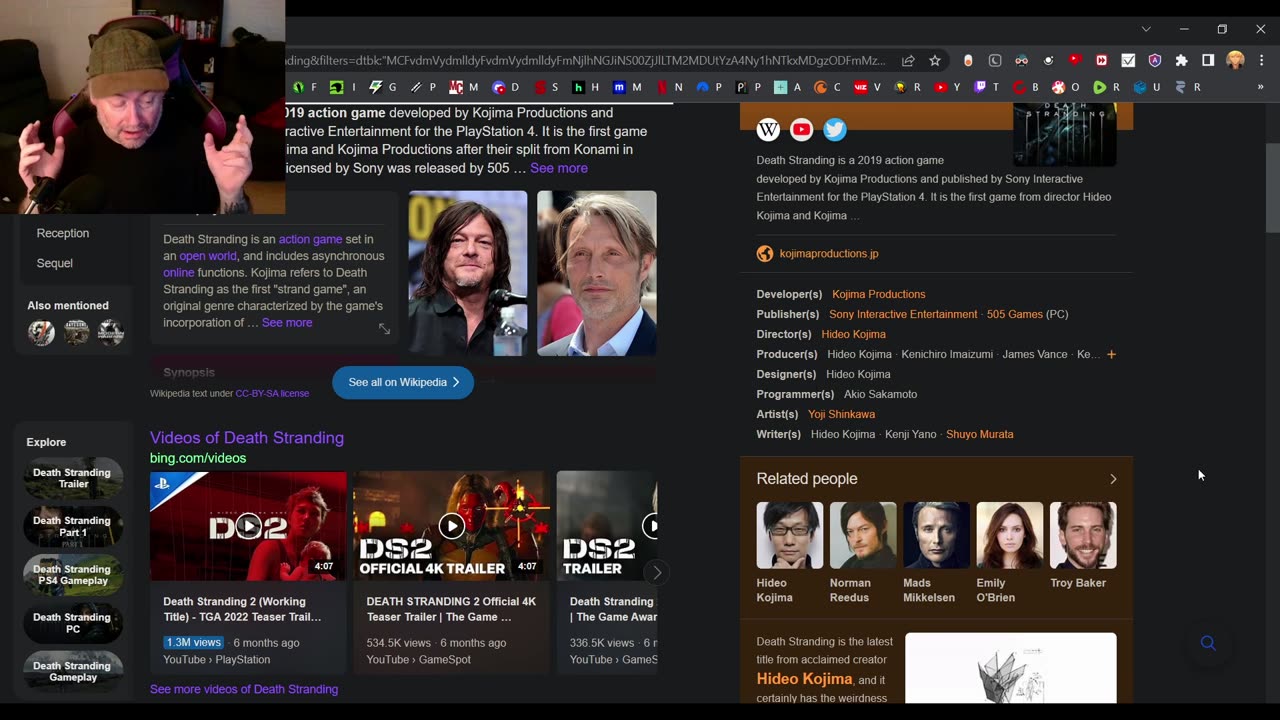Open the green H bookmark
1280x720 pixels.
tap(585, 87)
